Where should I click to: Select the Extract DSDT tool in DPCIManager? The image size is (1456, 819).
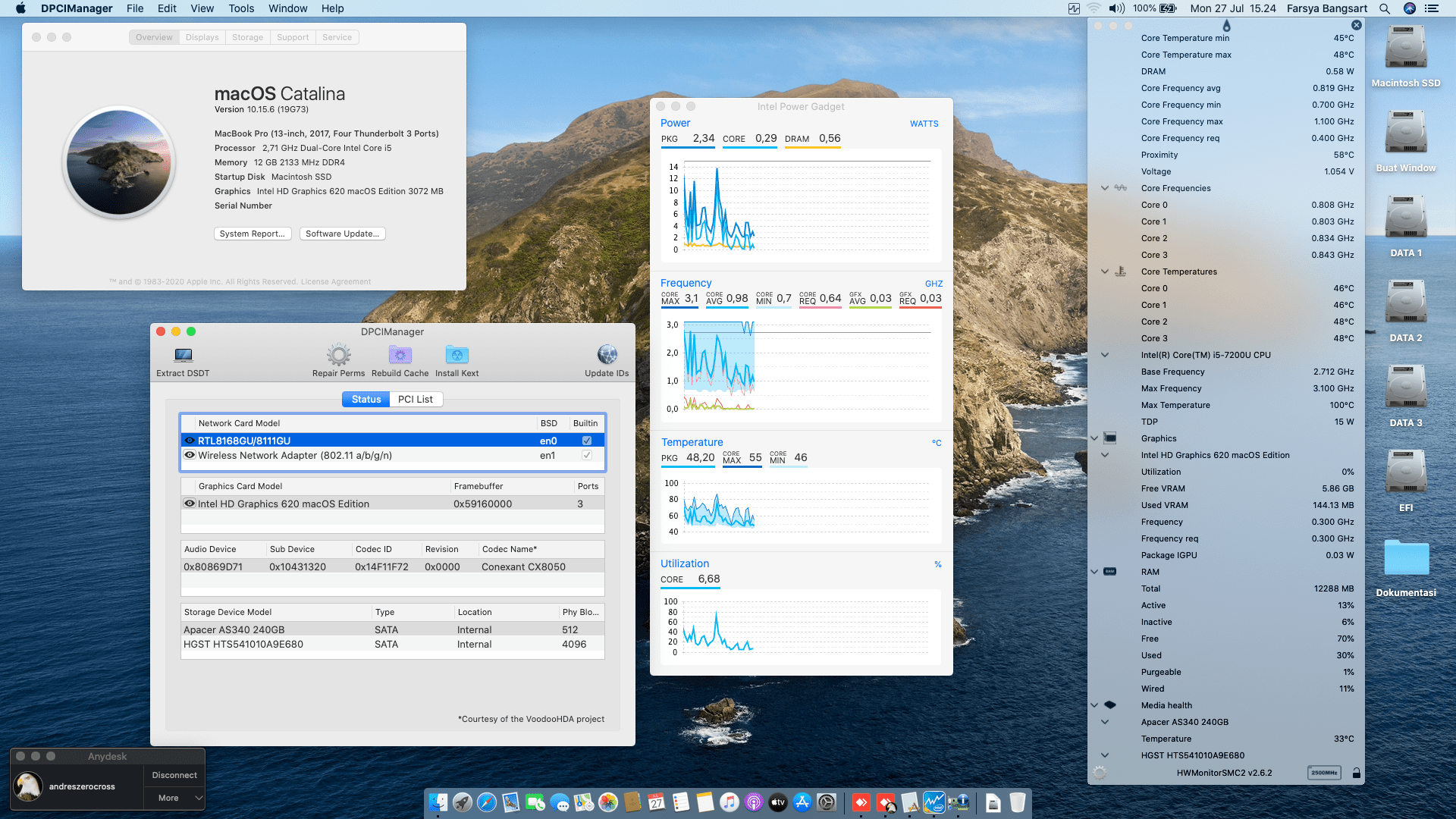pos(182,358)
